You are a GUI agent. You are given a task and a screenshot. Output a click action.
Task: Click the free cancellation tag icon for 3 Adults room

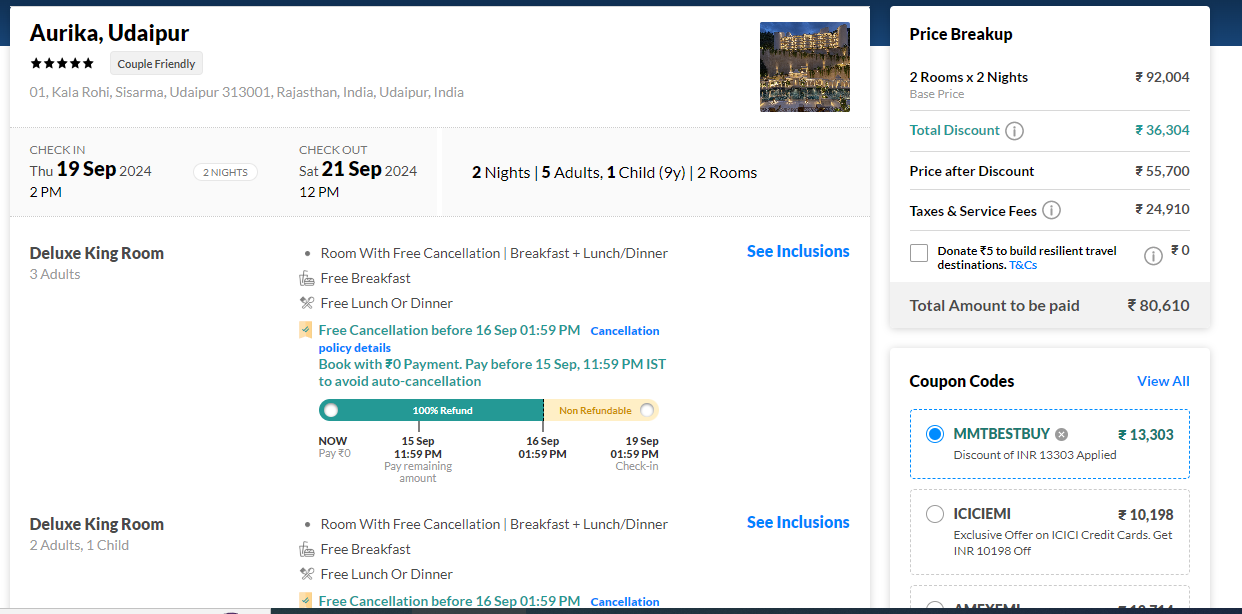coord(306,330)
